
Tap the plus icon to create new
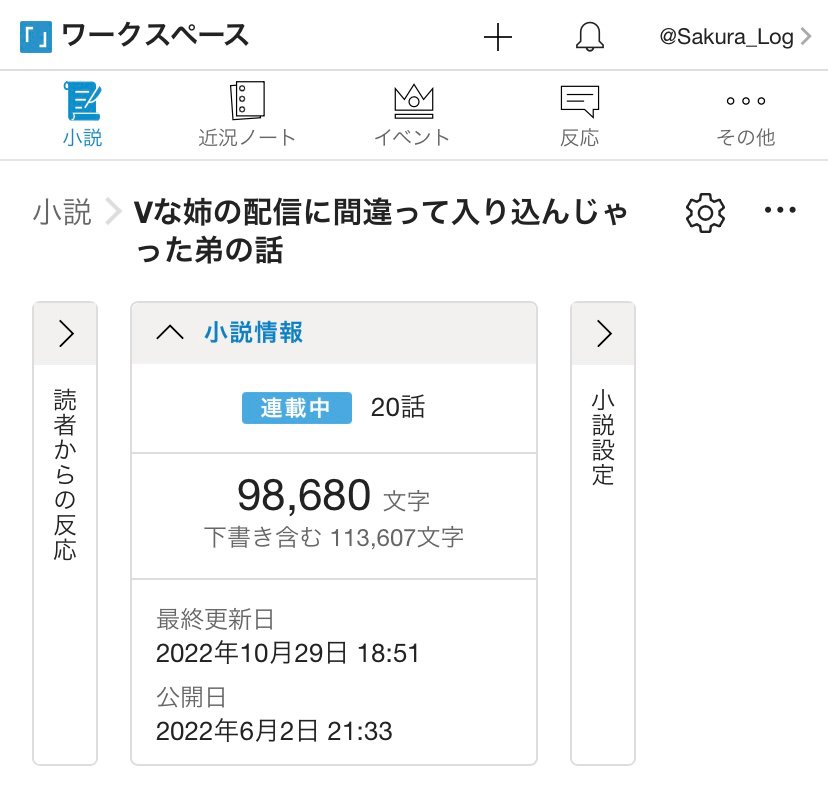coord(497,38)
